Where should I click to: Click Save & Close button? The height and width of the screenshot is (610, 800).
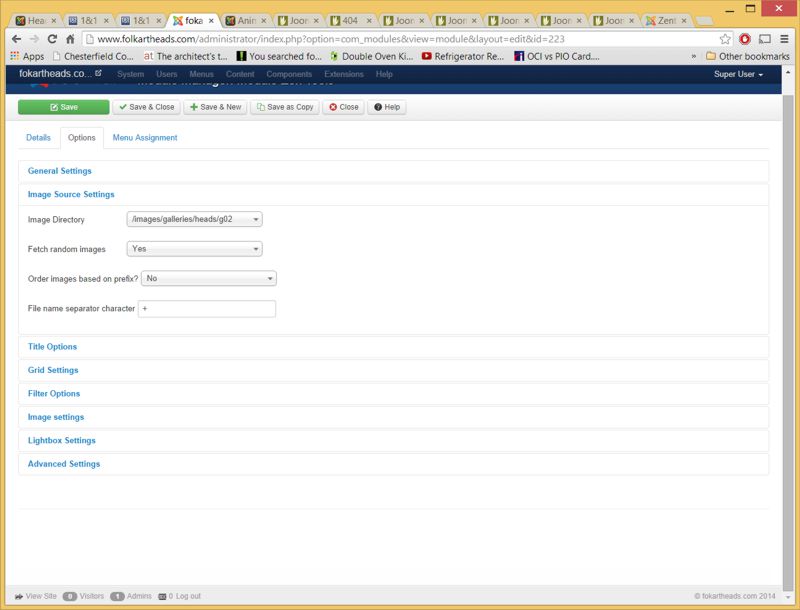tap(146, 107)
